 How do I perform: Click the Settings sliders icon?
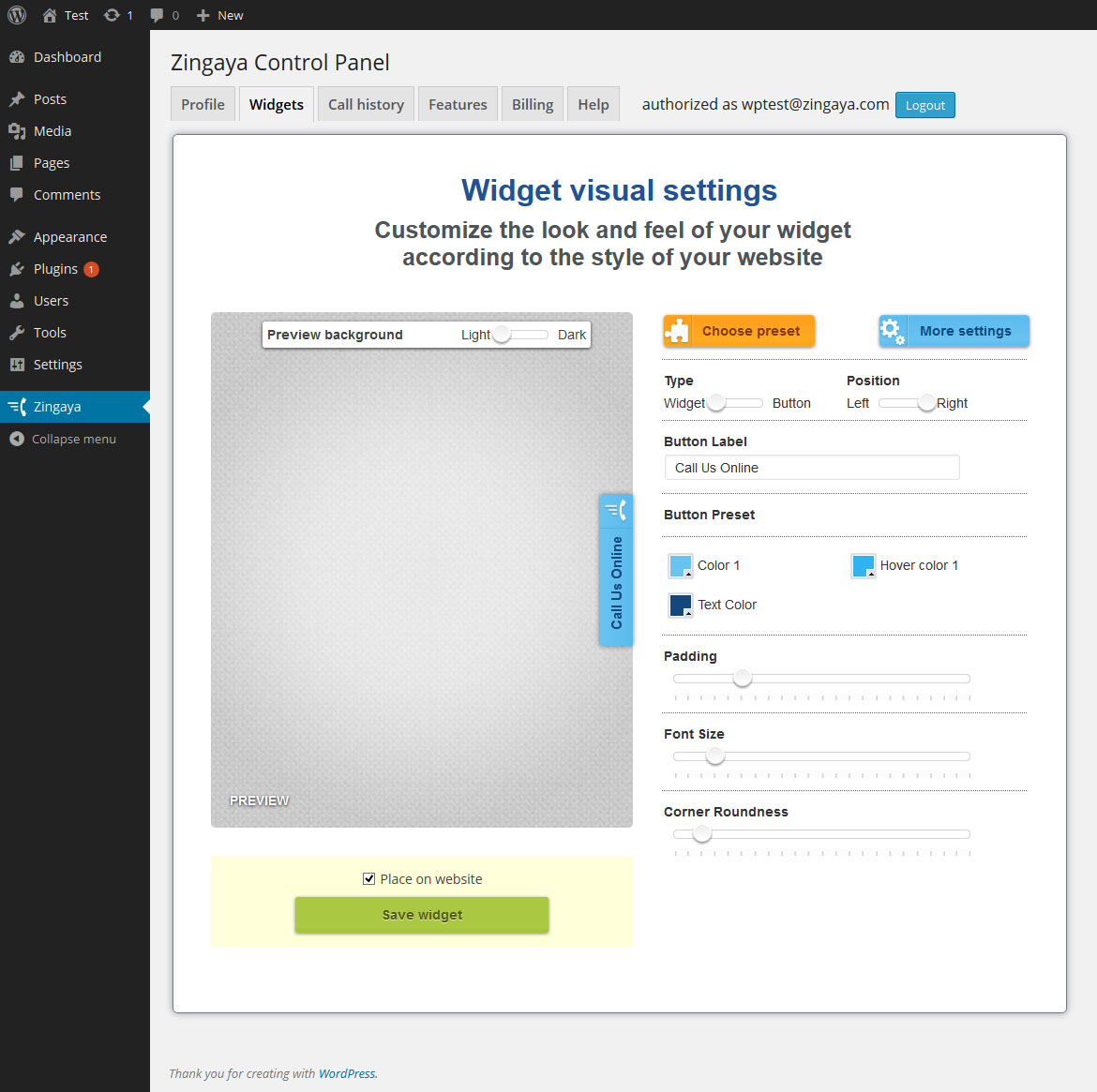(17, 365)
